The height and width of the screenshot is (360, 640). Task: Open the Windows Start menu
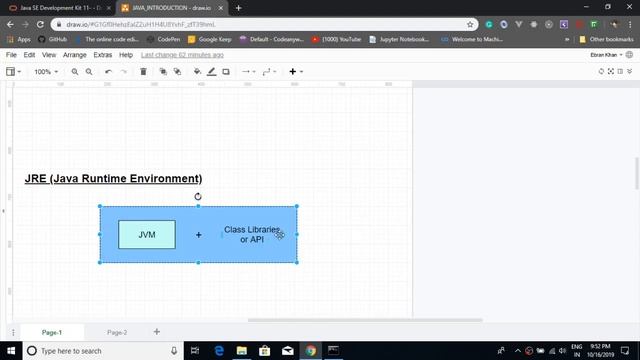pyautogui.click(x=11, y=351)
